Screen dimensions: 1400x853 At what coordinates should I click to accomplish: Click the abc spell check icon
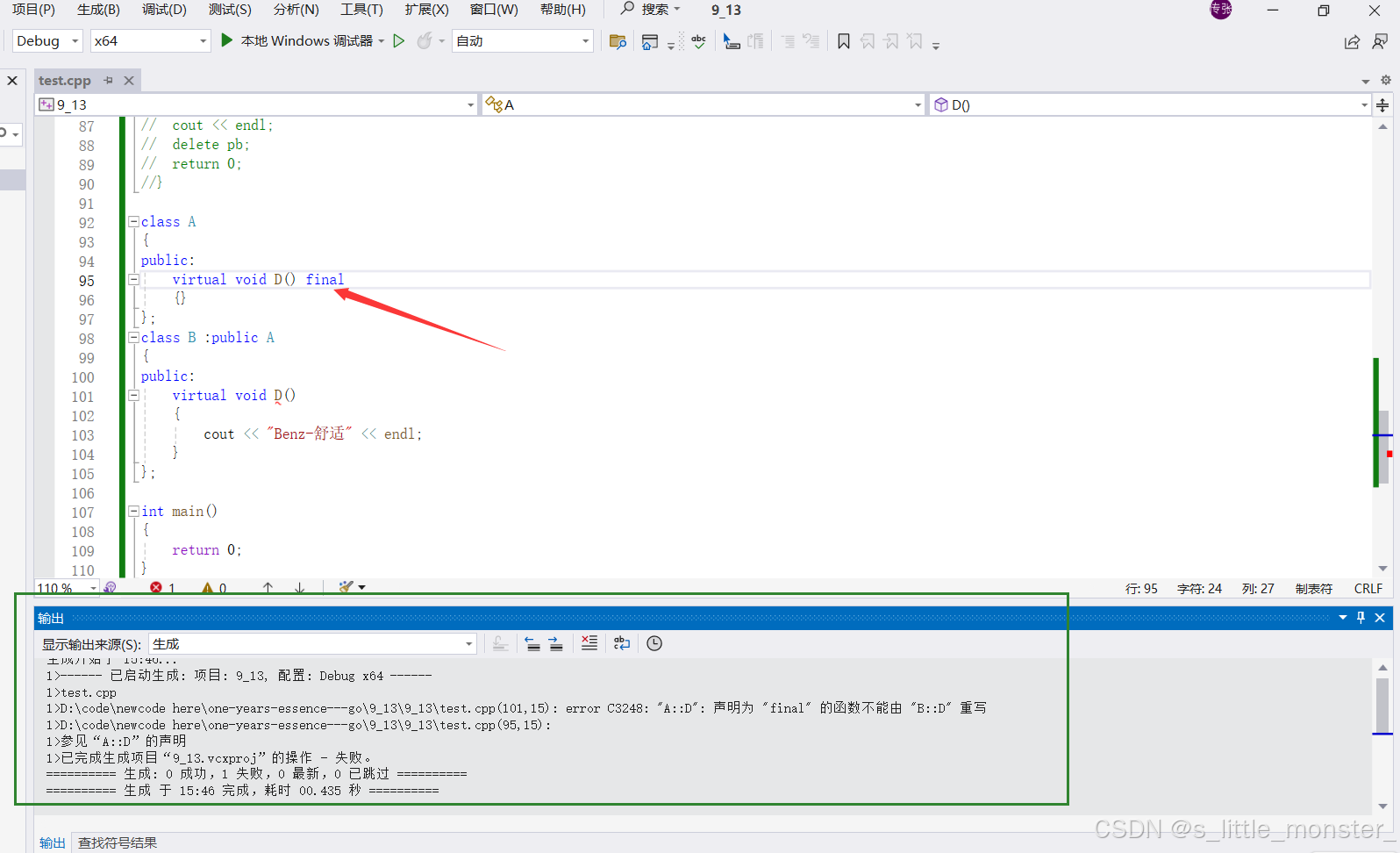pos(699,41)
